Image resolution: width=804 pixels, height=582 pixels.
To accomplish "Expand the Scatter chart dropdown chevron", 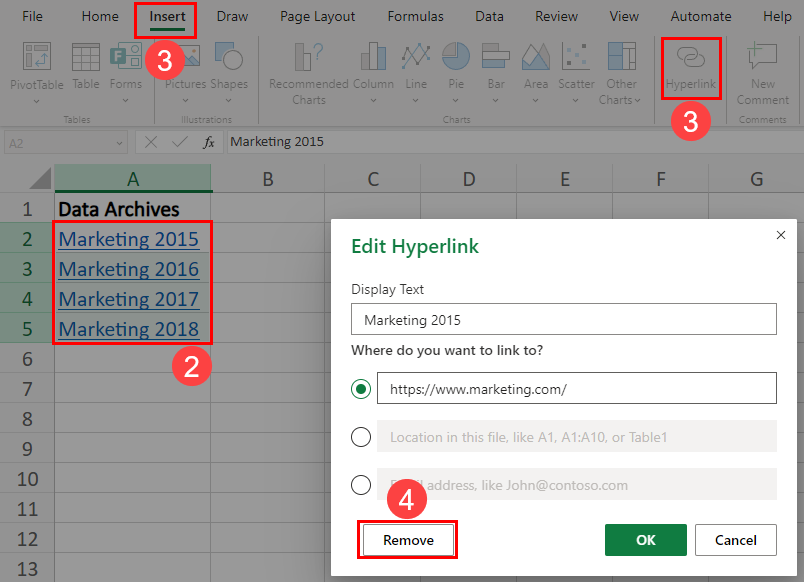I will point(575,101).
